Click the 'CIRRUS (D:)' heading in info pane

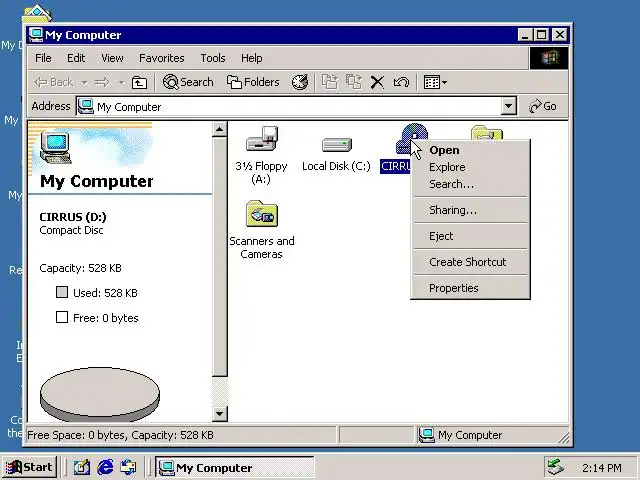point(73,217)
